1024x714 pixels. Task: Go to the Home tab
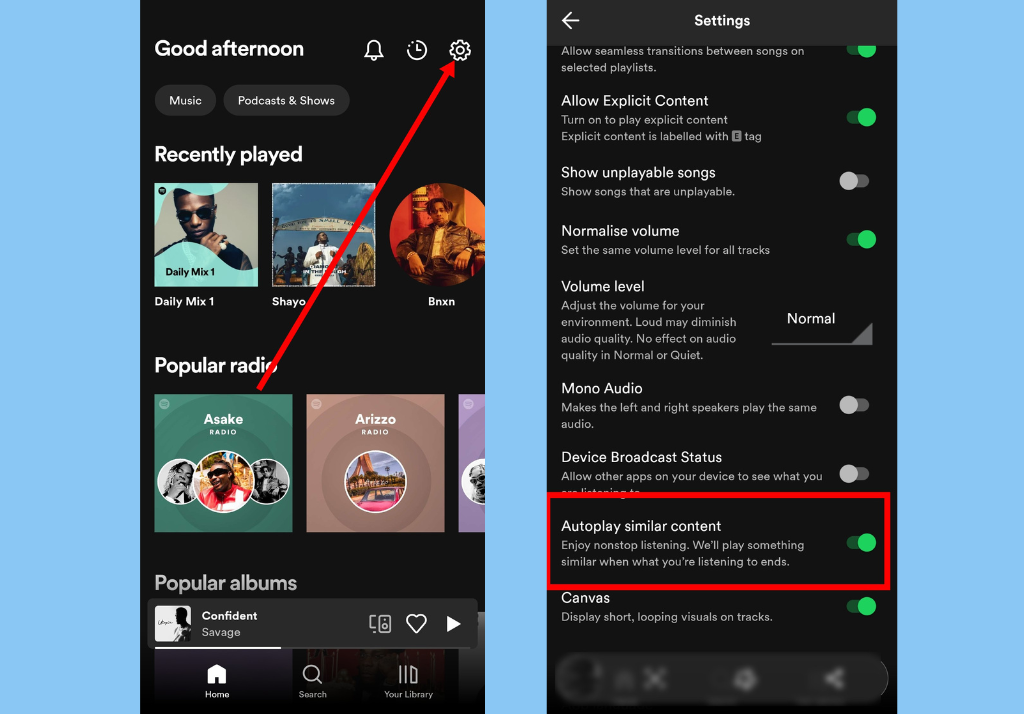pos(217,681)
